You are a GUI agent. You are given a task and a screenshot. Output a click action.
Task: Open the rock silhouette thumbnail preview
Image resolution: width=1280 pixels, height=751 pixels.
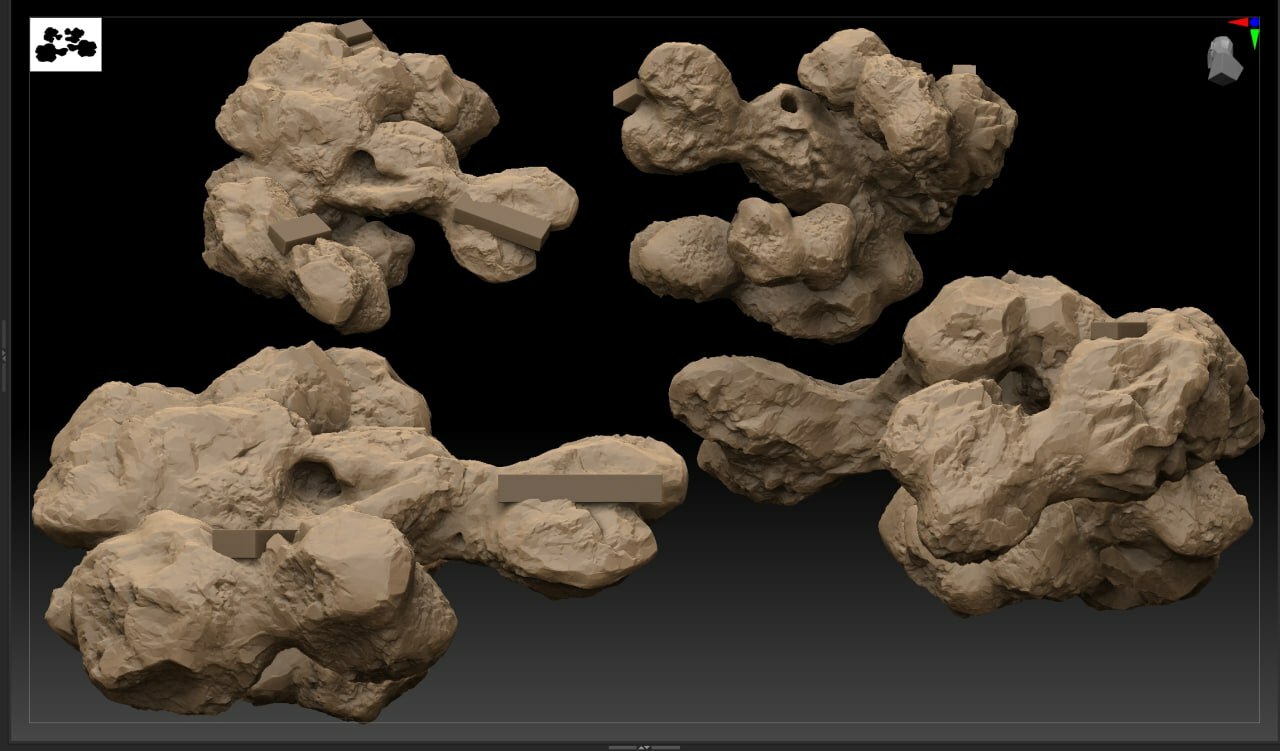coord(66,45)
